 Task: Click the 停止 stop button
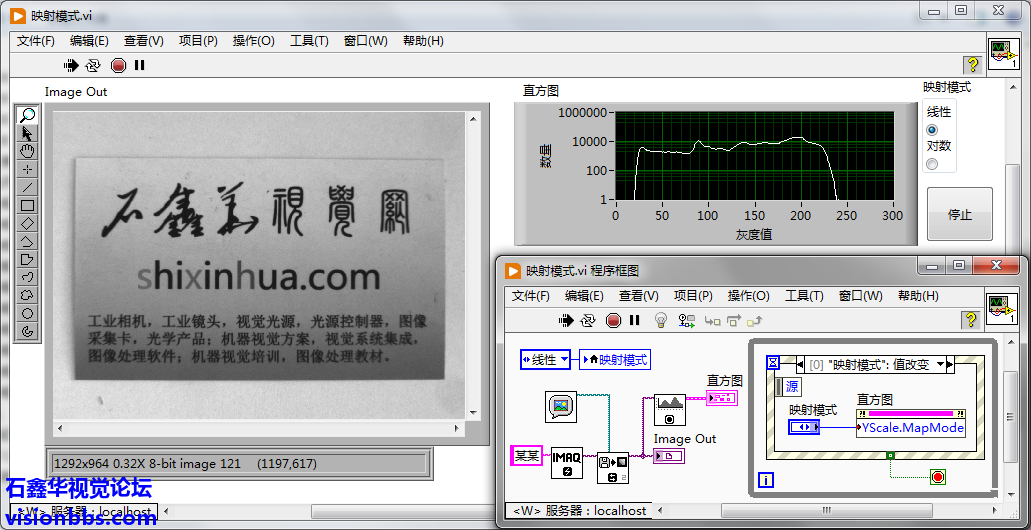pyautogui.click(x=959, y=214)
